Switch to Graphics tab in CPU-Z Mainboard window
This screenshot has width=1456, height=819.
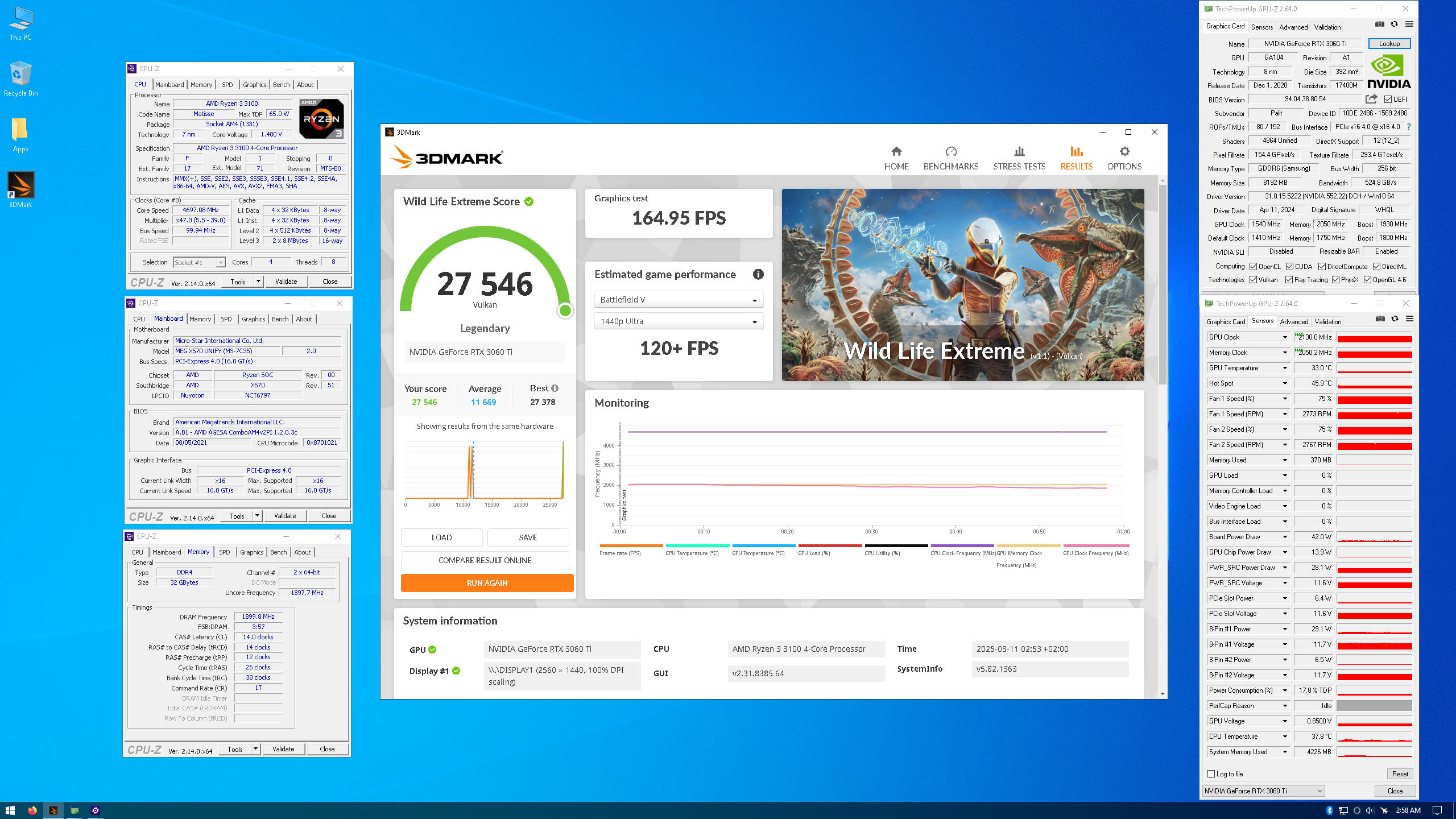(x=253, y=319)
